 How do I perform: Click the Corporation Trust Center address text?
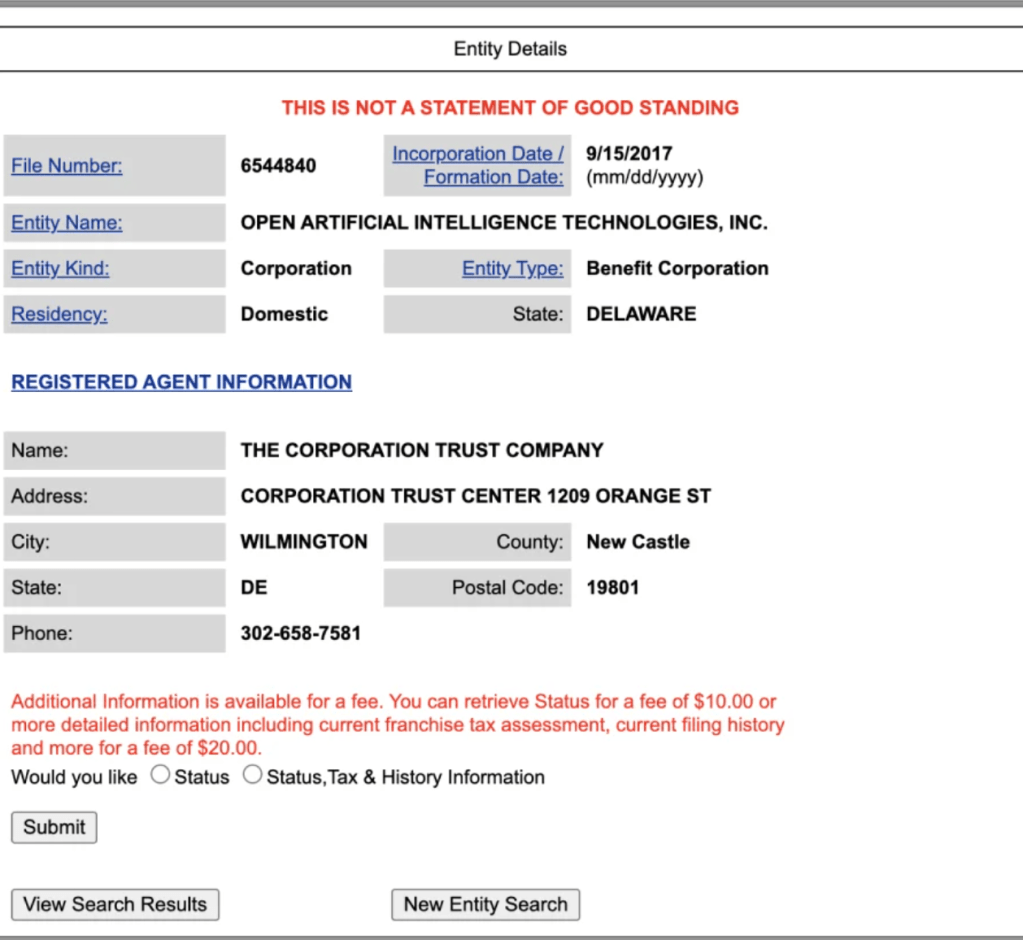[x=475, y=496]
